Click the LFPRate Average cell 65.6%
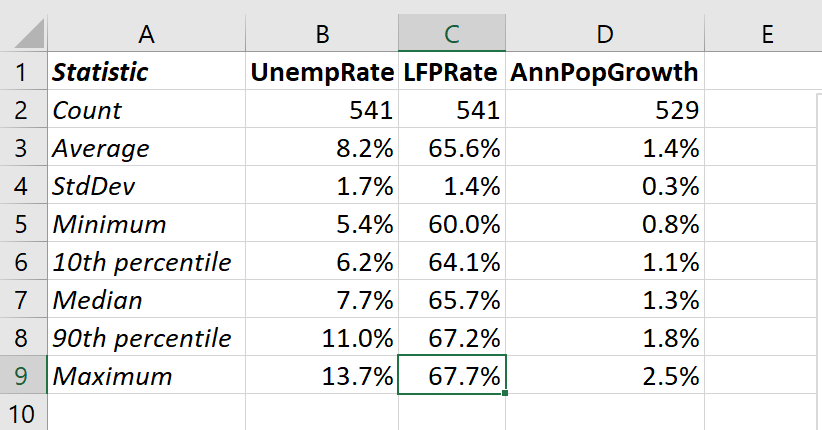This screenshot has height=430, width=822. point(452,148)
